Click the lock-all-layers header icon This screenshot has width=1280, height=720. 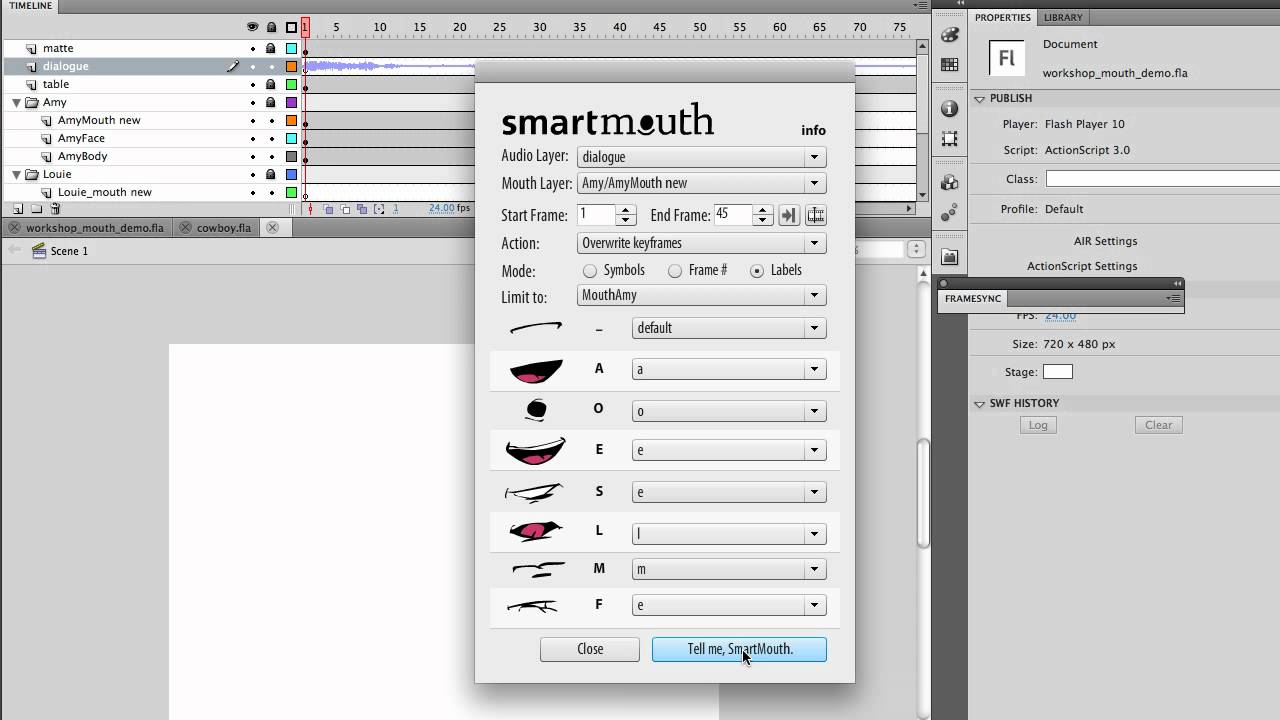pyautogui.click(x=271, y=27)
